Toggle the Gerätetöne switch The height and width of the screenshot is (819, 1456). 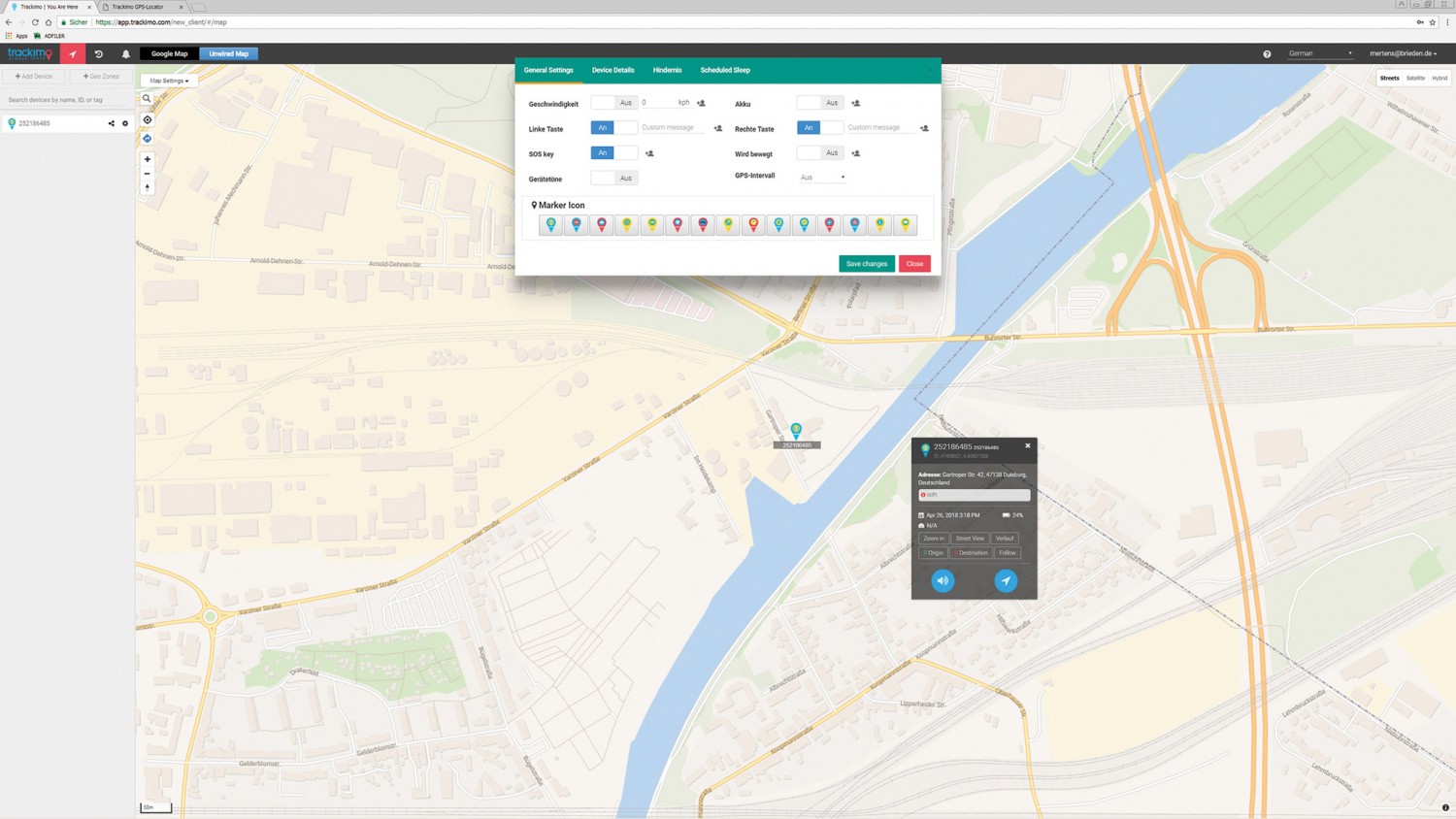[x=614, y=179]
